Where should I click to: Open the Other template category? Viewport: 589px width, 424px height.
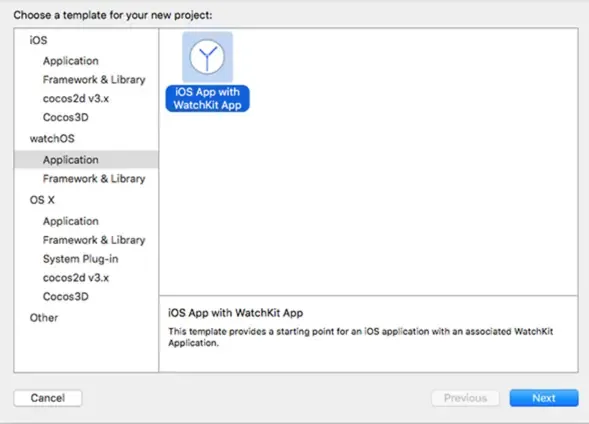(x=44, y=318)
